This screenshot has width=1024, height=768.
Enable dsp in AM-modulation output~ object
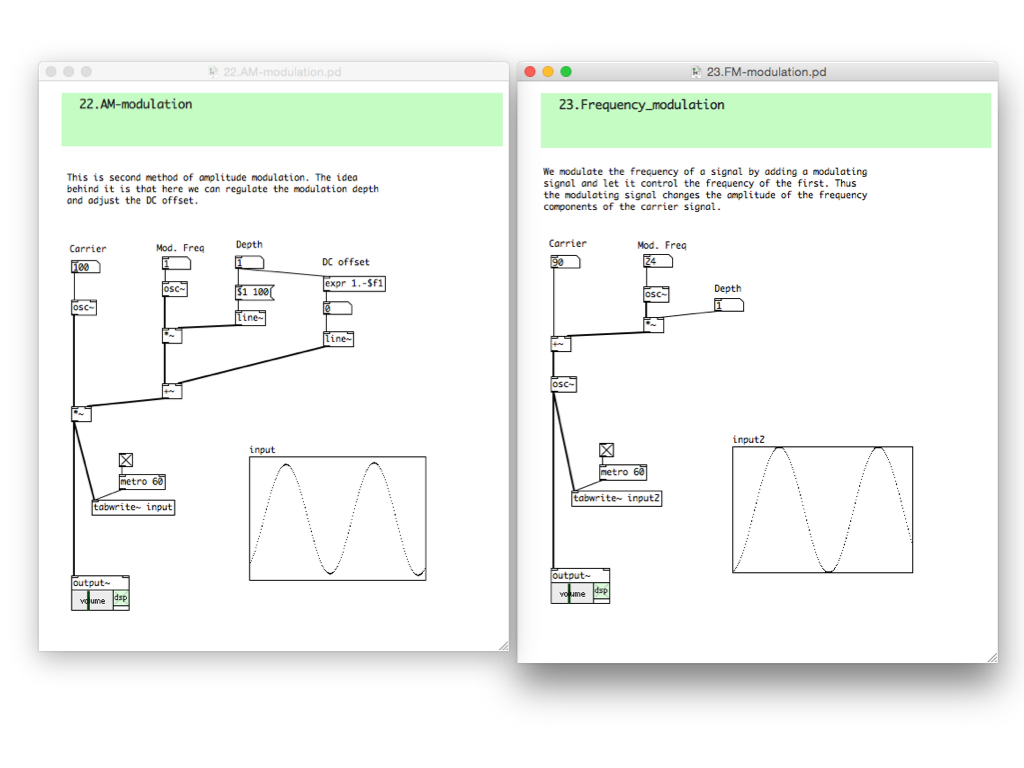pyautogui.click(x=120, y=598)
